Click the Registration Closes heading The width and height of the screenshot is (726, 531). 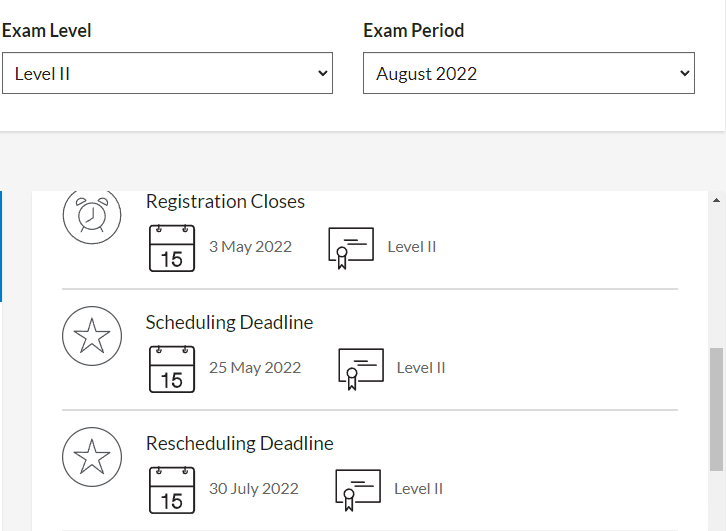225,202
